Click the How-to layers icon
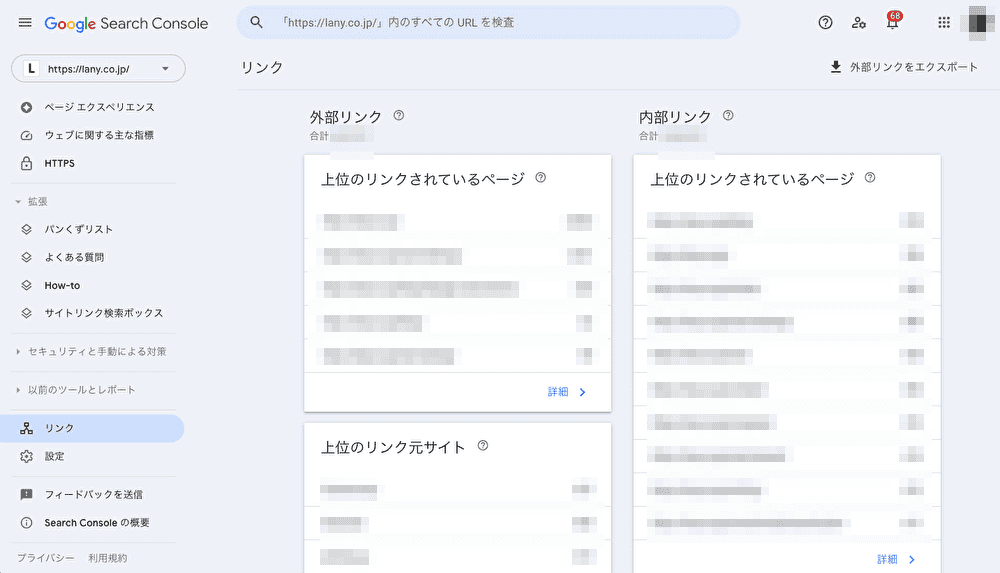Screen dimensions: 1000x573 coord(26,285)
